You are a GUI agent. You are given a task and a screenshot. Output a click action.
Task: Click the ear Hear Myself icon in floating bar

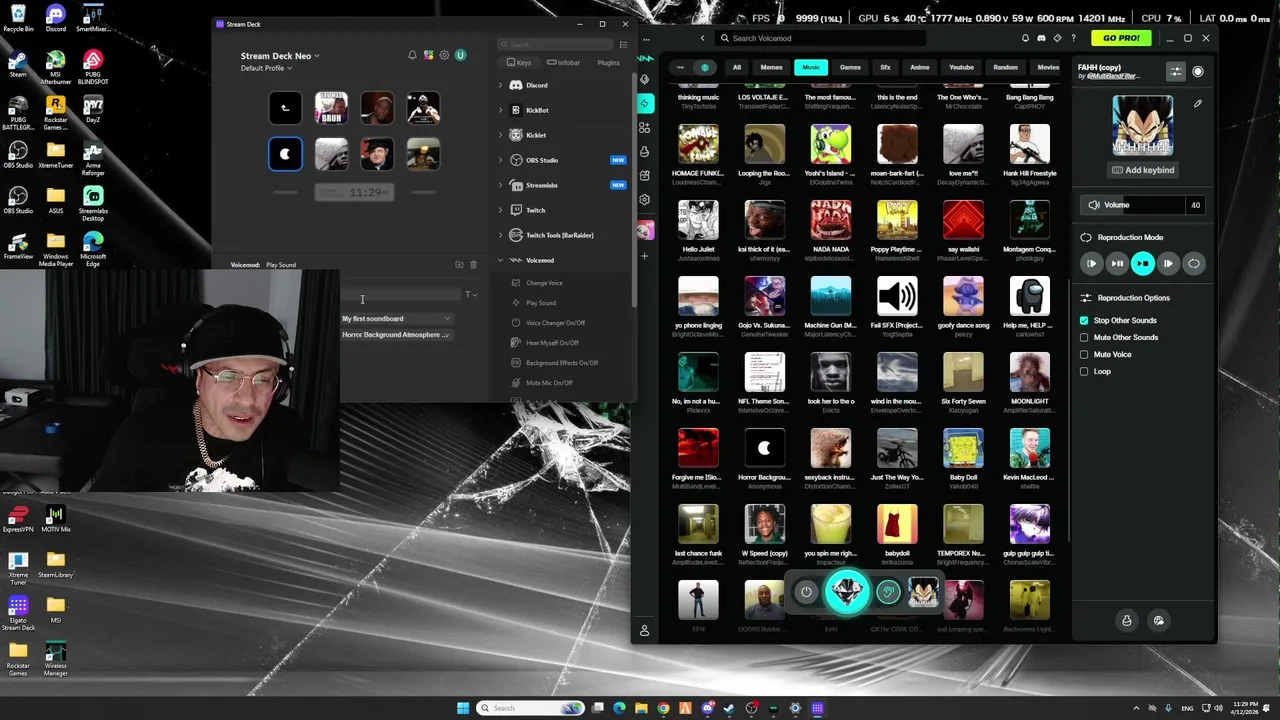(888, 592)
